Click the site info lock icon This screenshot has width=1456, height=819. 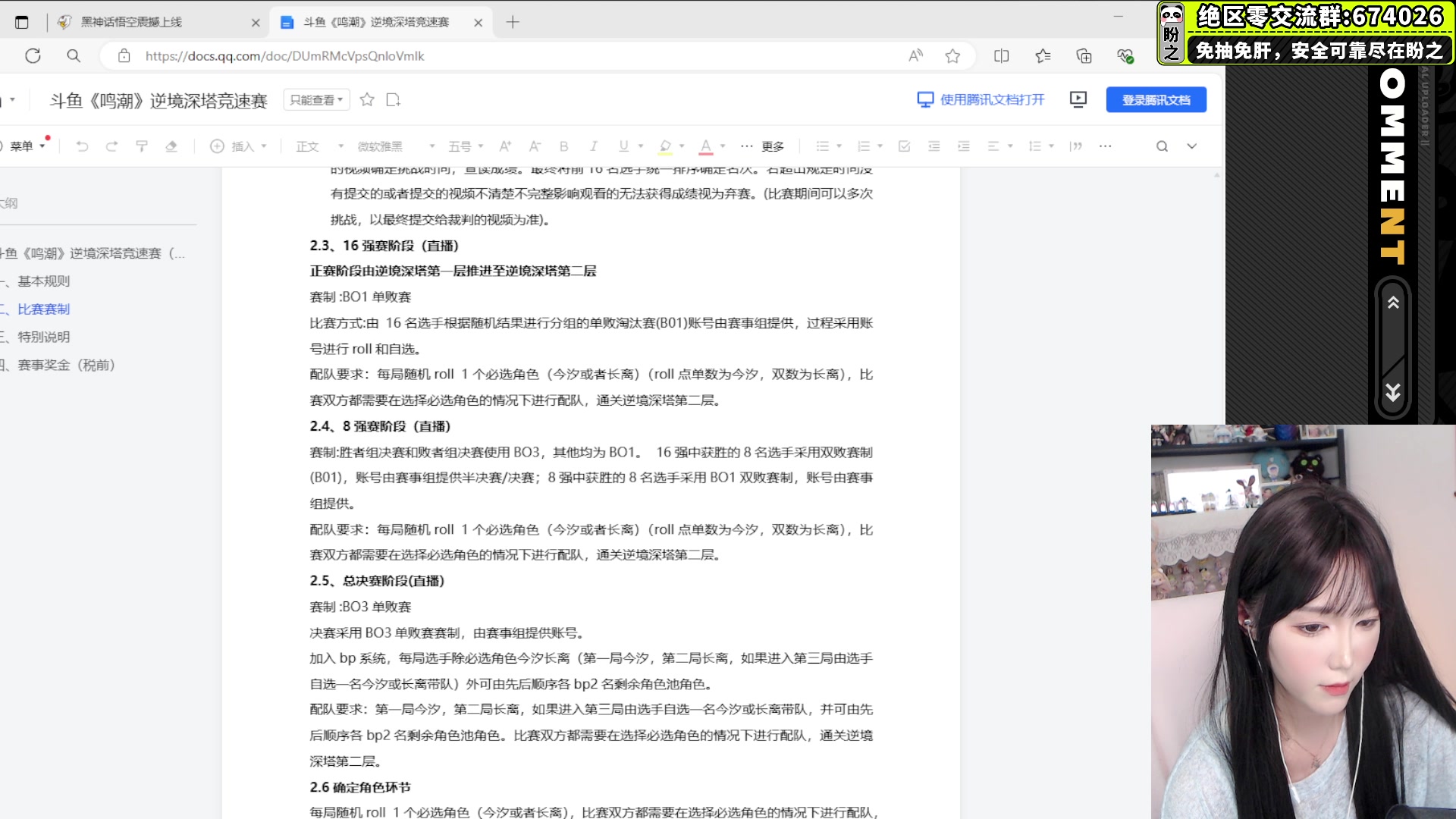pyautogui.click(x=124, y=55)
